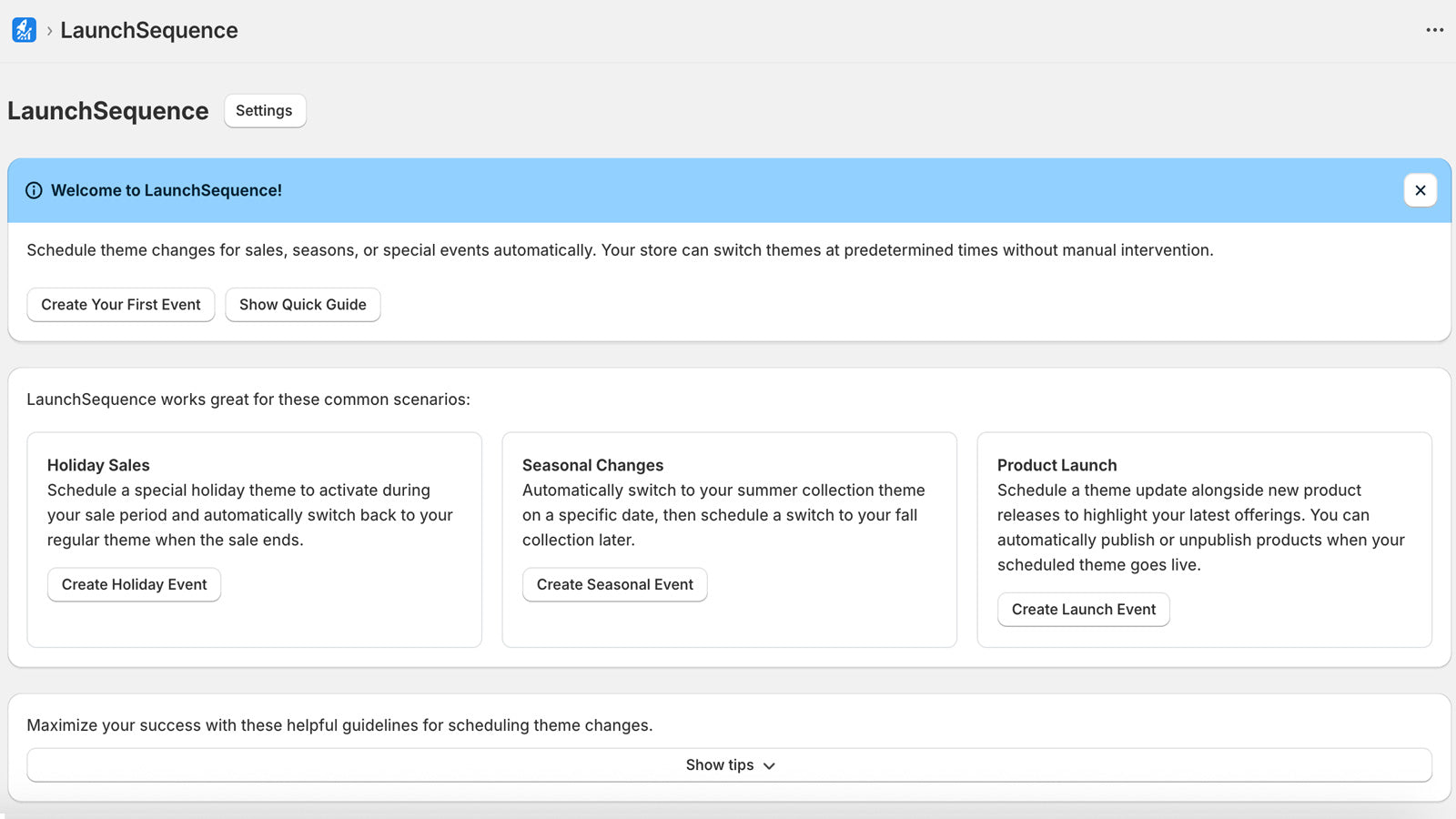Screen dimensions: 1456x819
Task: Click the Seasonal Changes card heading
Action: click(x=592, y=465)
